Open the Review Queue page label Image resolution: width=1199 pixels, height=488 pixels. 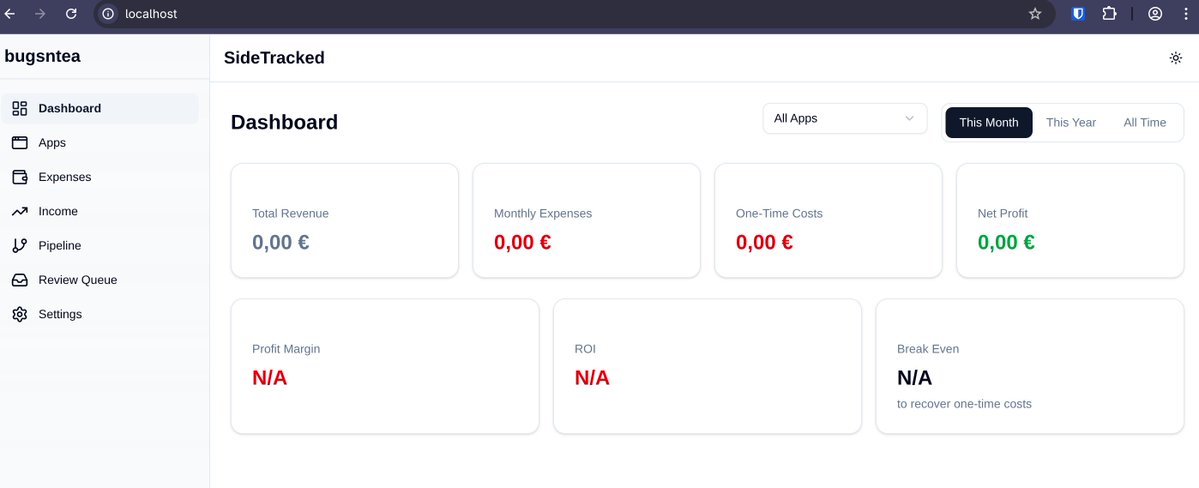(78, 280)
